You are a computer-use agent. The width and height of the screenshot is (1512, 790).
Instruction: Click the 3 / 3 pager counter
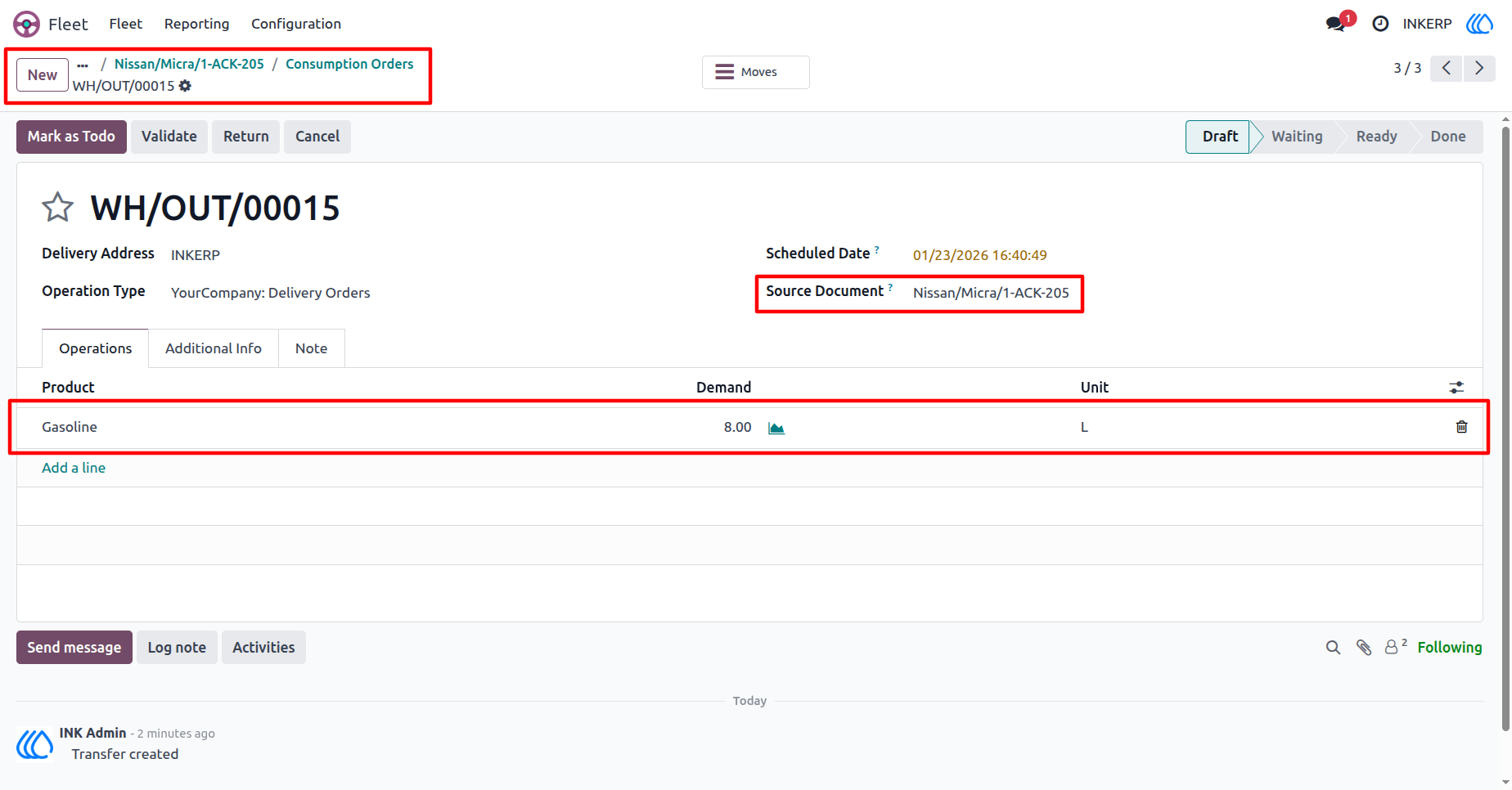pyautogui.click(x=1407, y=68)
